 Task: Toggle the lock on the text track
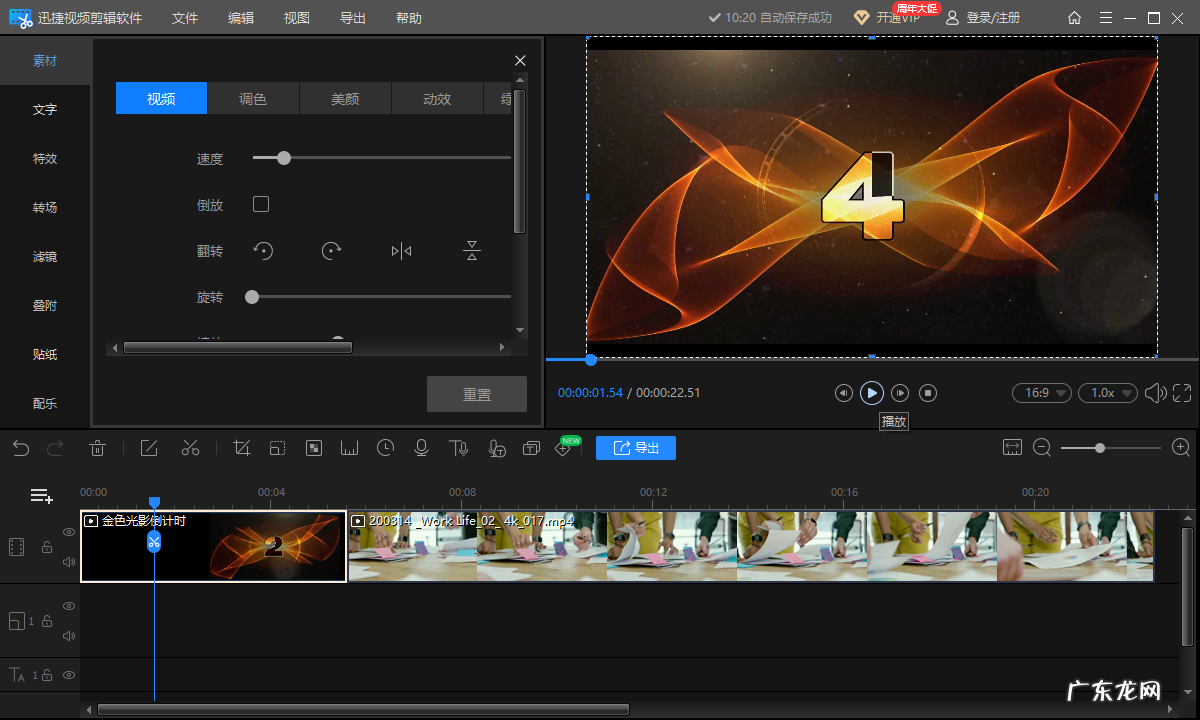[x=46, y=676]
